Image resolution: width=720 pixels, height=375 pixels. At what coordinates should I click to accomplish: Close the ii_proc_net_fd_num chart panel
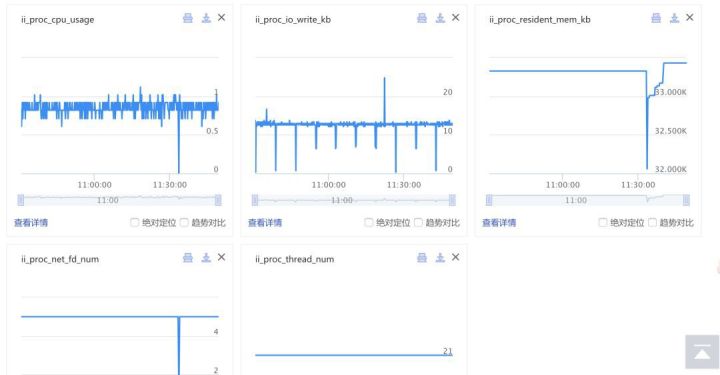221,257
